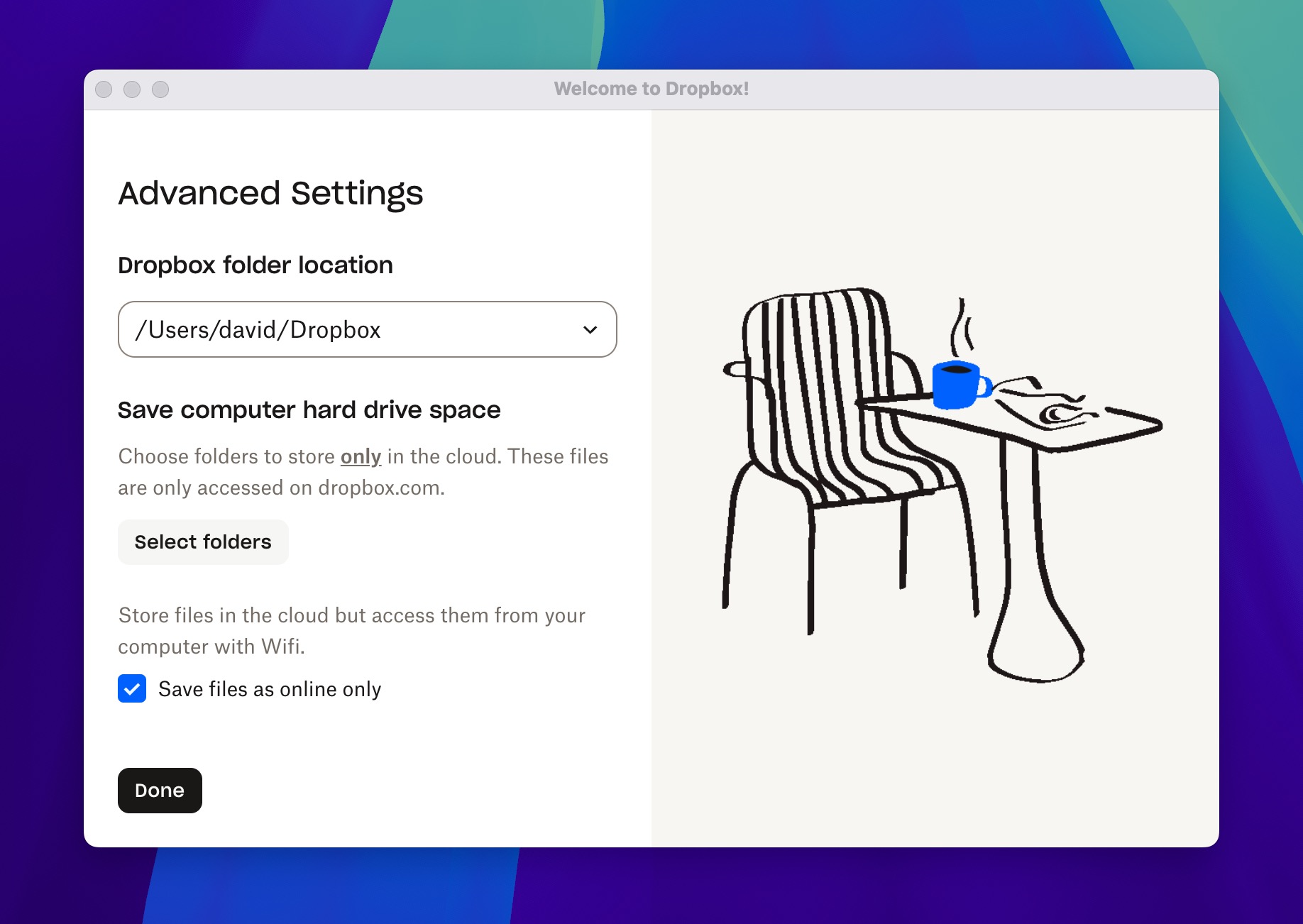Expand the chevron beside /Users/david/Dropbox
Screen dimensions: 1303x924
(x=588, y=329)
